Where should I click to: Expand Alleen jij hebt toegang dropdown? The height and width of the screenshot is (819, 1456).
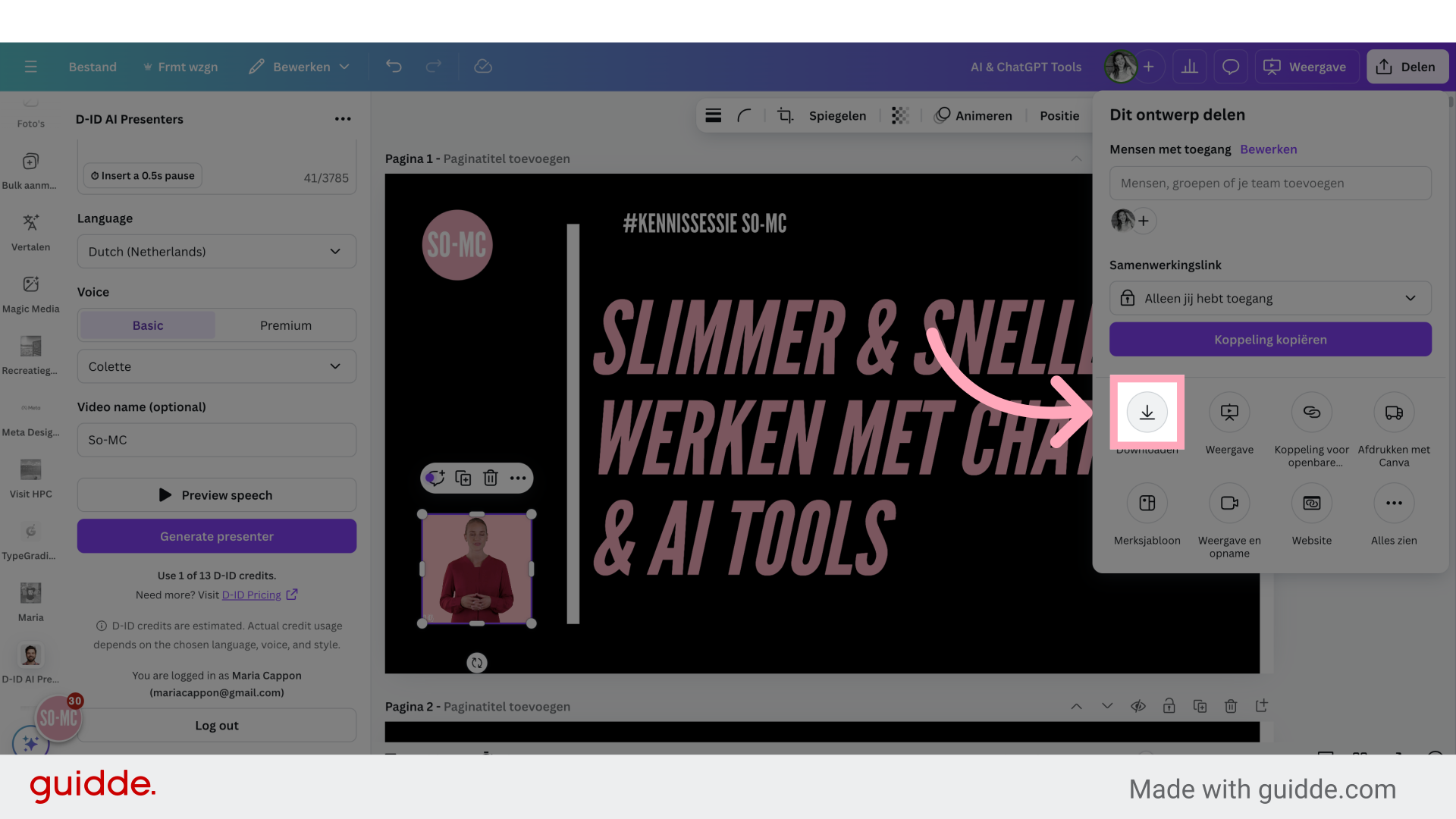(x=1270, y=298)
